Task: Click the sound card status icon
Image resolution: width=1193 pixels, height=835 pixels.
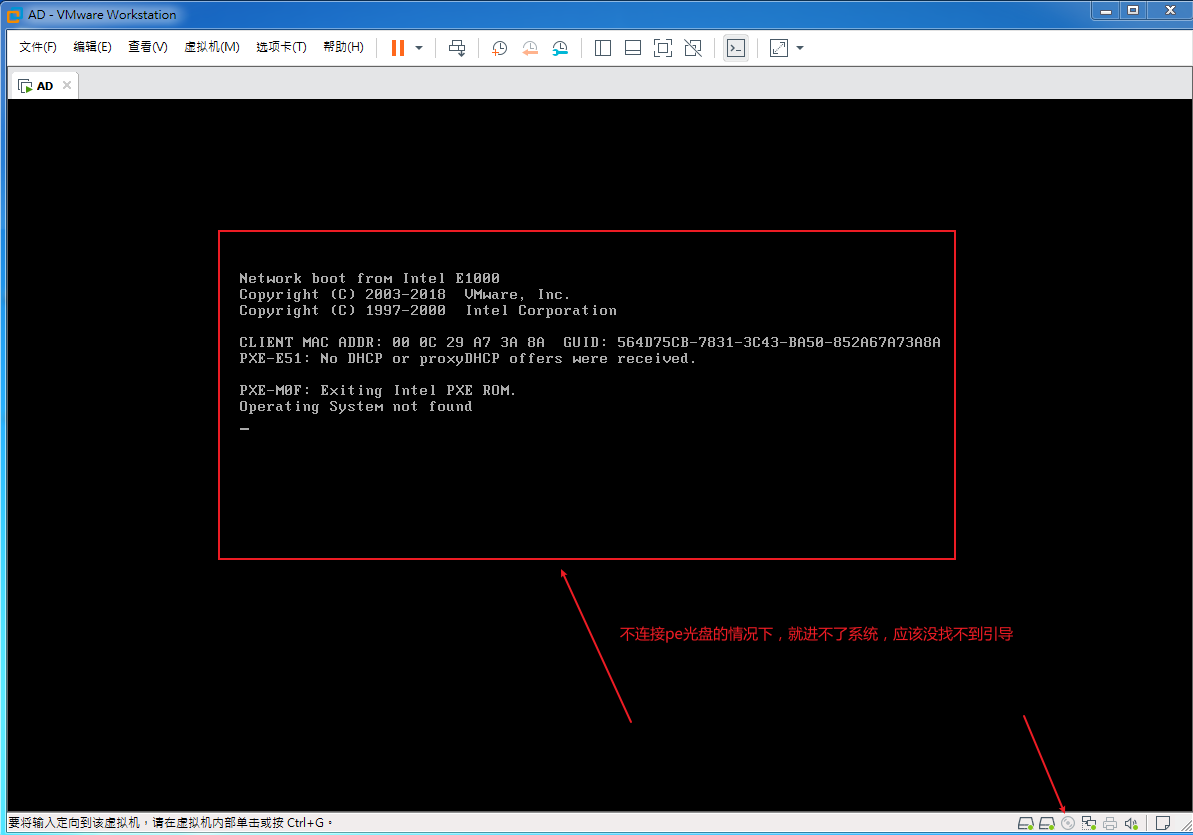Action: [1131, 823]
